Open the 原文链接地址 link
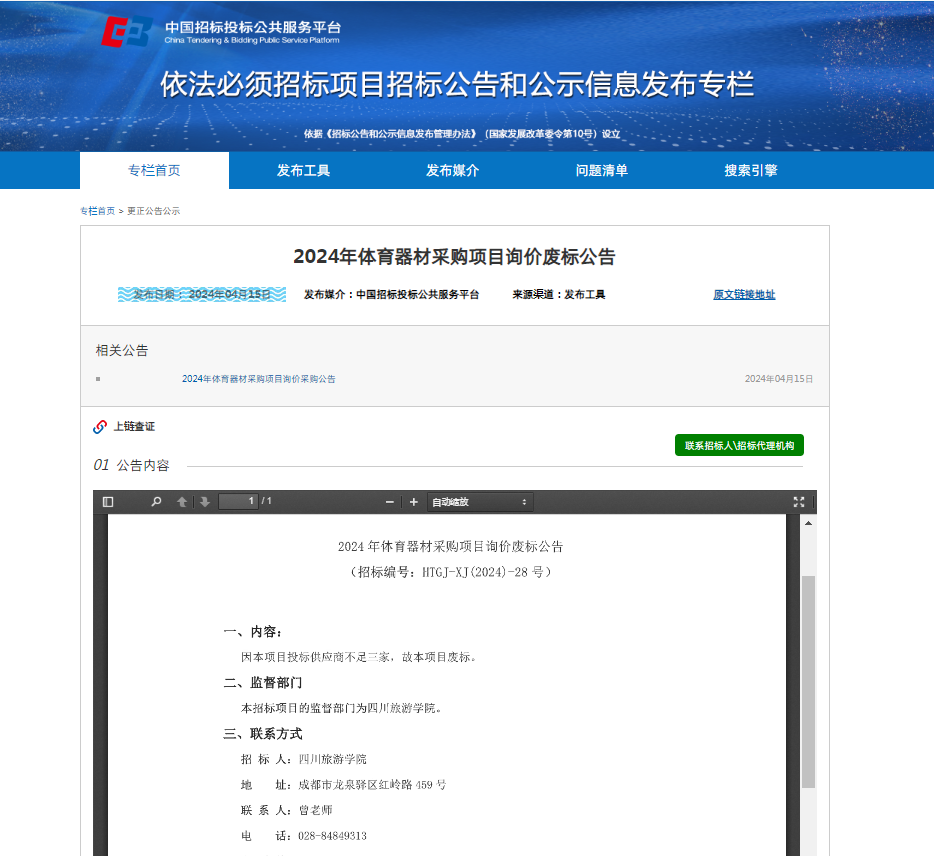The image size is (934, 856). tap(744, 294)
